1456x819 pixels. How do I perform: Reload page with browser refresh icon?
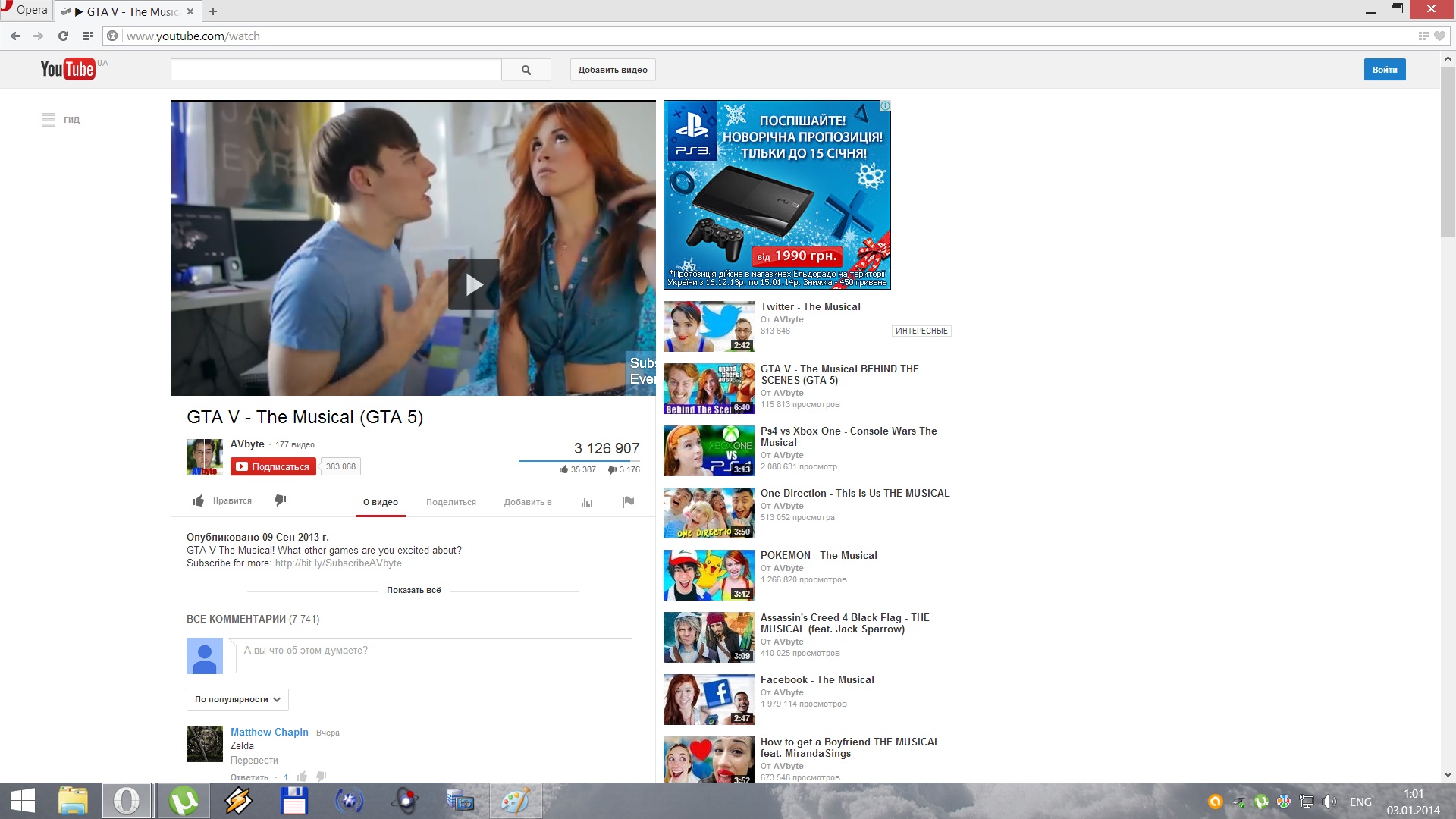(x=63, y=36)
